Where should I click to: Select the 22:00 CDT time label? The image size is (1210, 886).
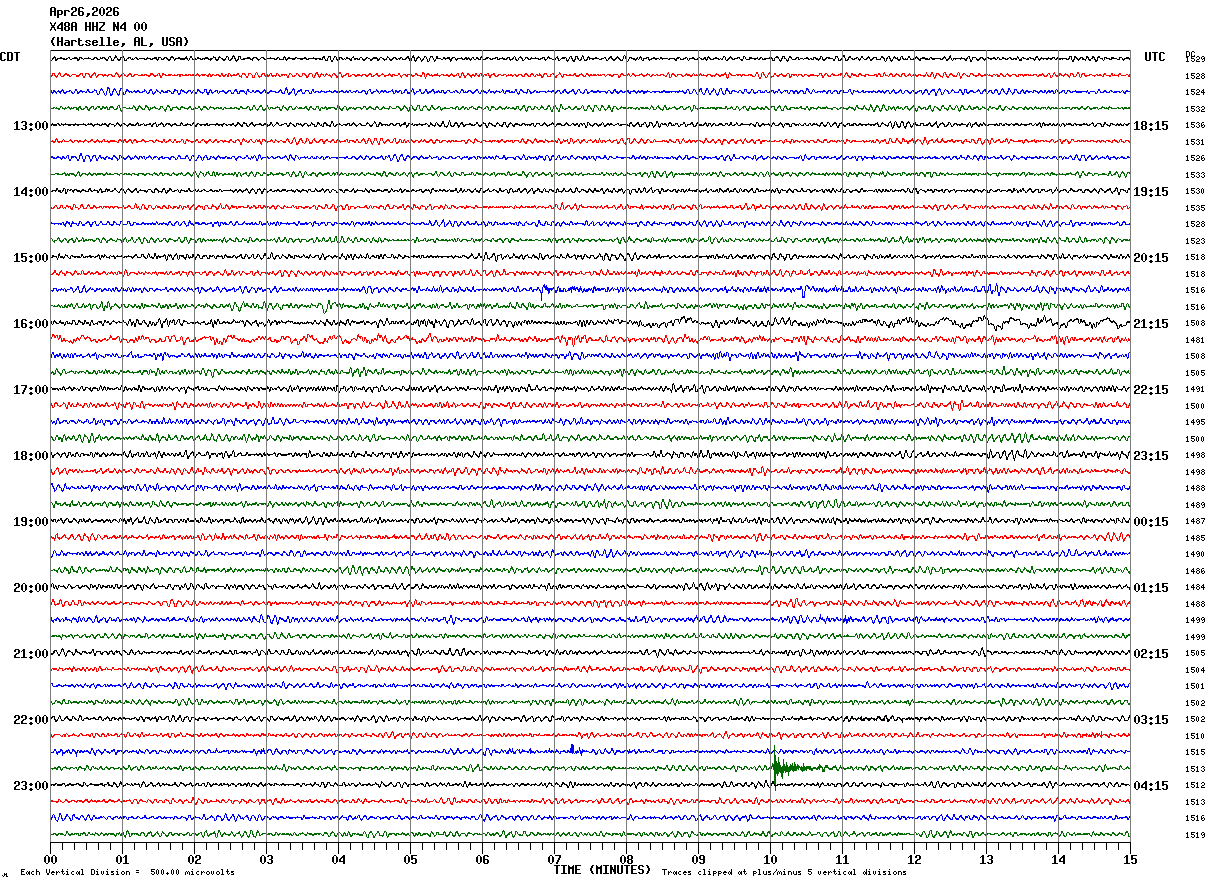30,720
